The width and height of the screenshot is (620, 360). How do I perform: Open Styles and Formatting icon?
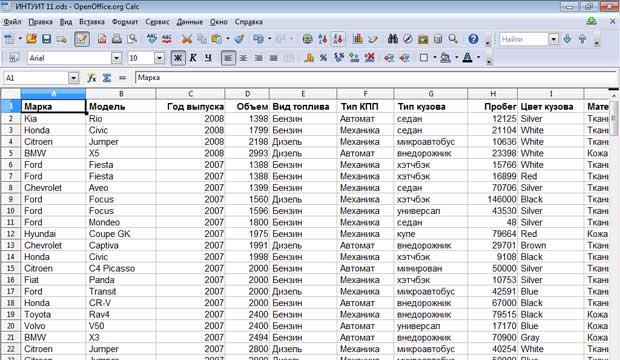coord(14,58)
